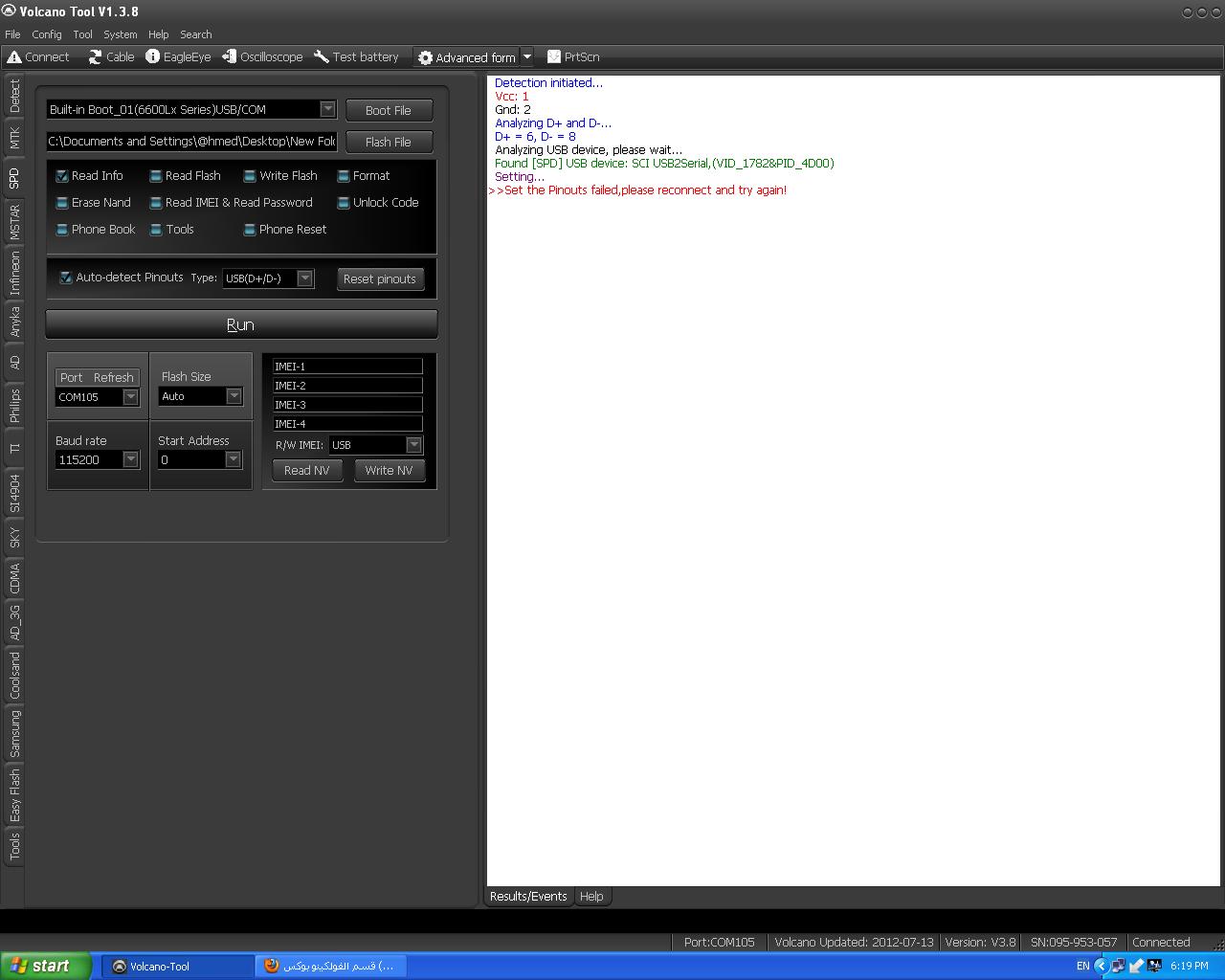Click the Advanced form gear icon
Viewport: 1225px width, 980px height.
pyautogui.click(x=426, y=58)
